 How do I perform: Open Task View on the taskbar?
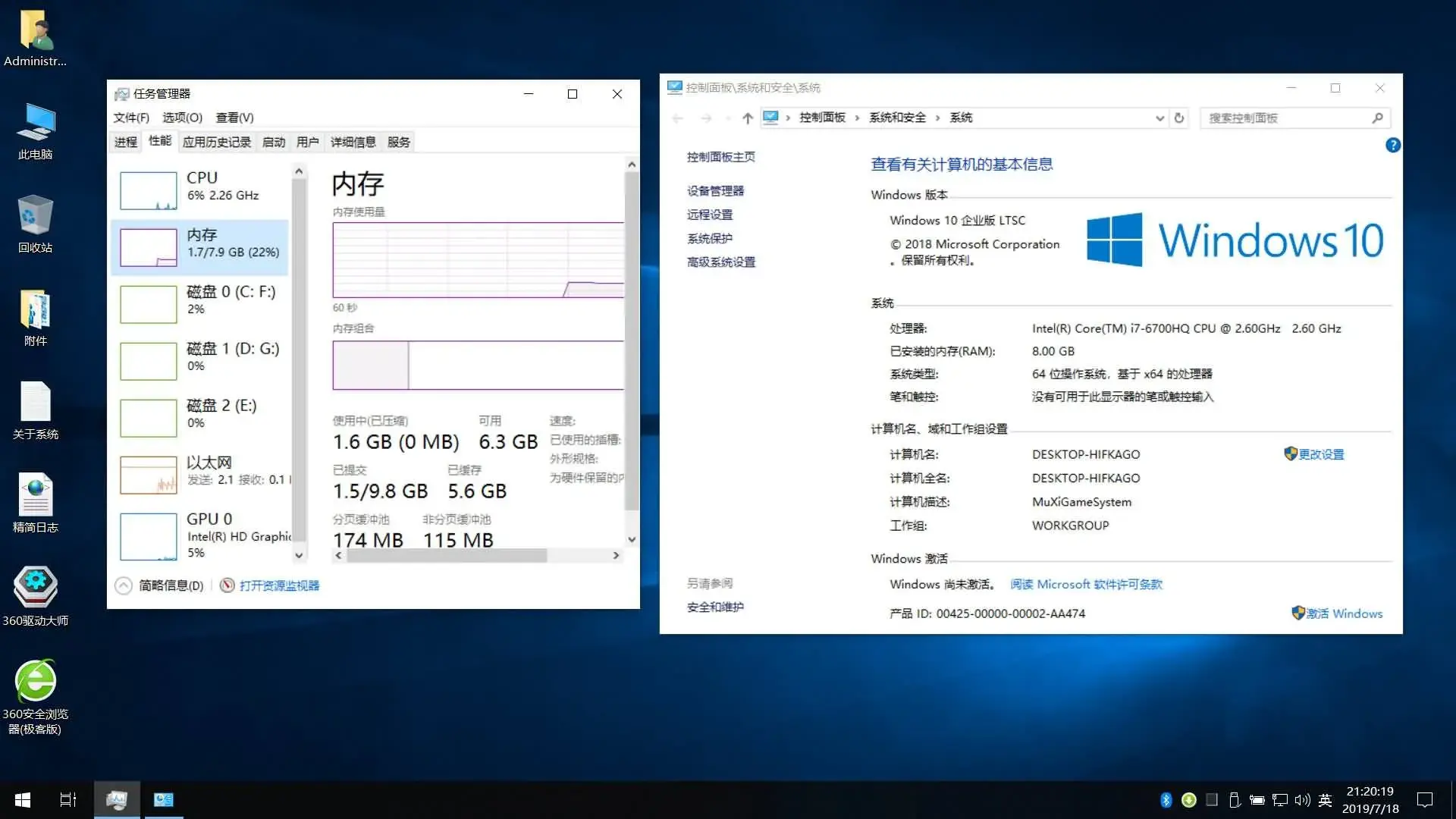point(68,800)
